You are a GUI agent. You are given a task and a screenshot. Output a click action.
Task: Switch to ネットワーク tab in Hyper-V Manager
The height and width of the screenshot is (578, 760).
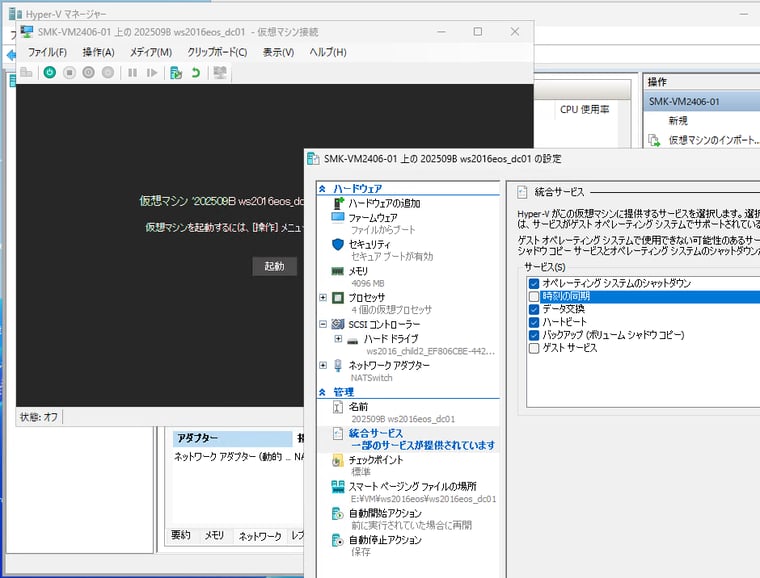pyautogui.click(x=260, y=536)
